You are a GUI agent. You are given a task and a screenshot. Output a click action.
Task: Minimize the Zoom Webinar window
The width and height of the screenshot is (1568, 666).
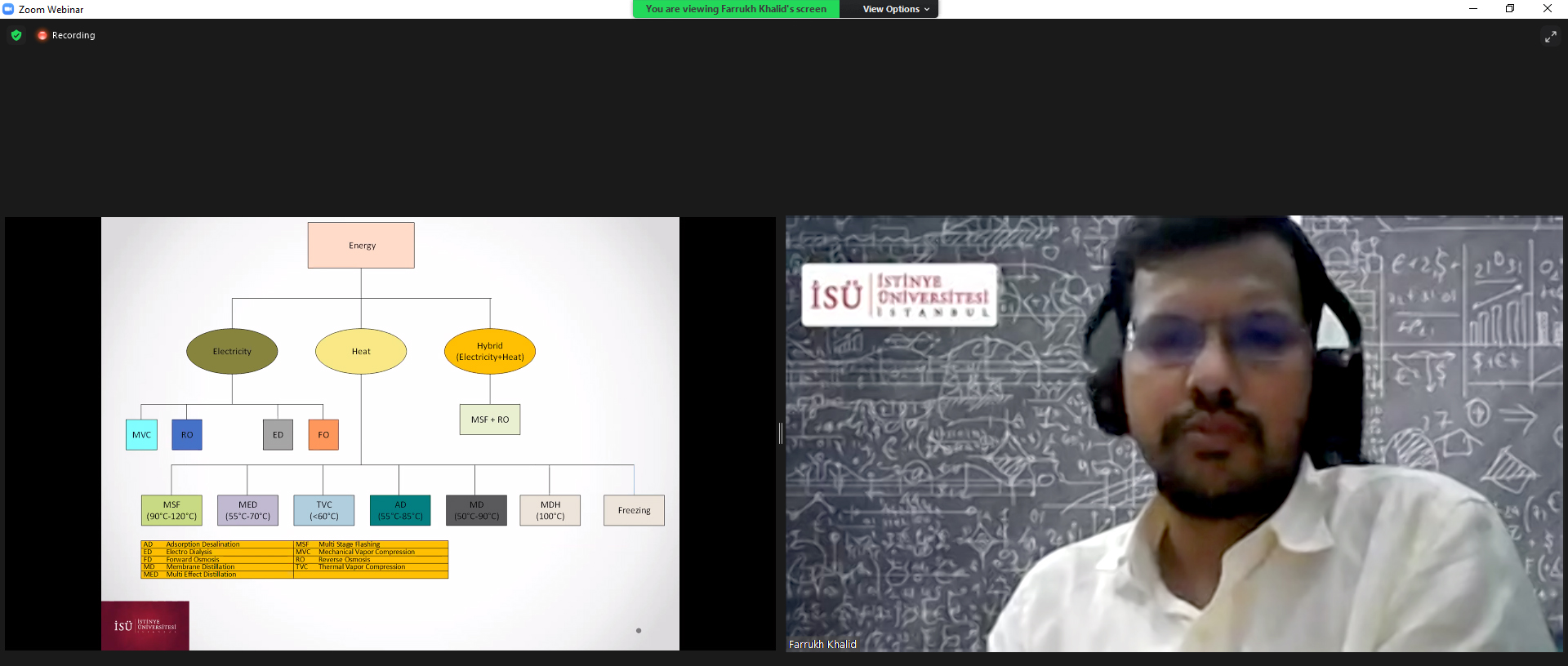coord(1472,9)
